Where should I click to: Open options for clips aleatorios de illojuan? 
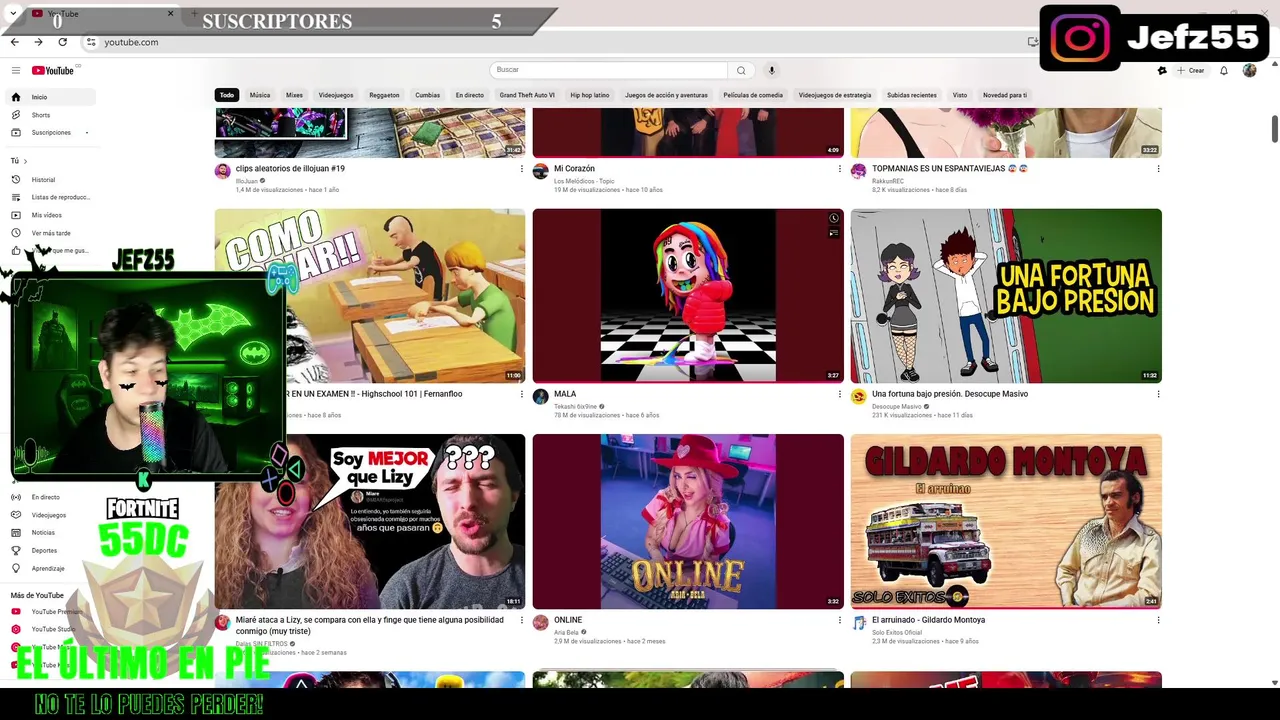[x=521, y=169]
